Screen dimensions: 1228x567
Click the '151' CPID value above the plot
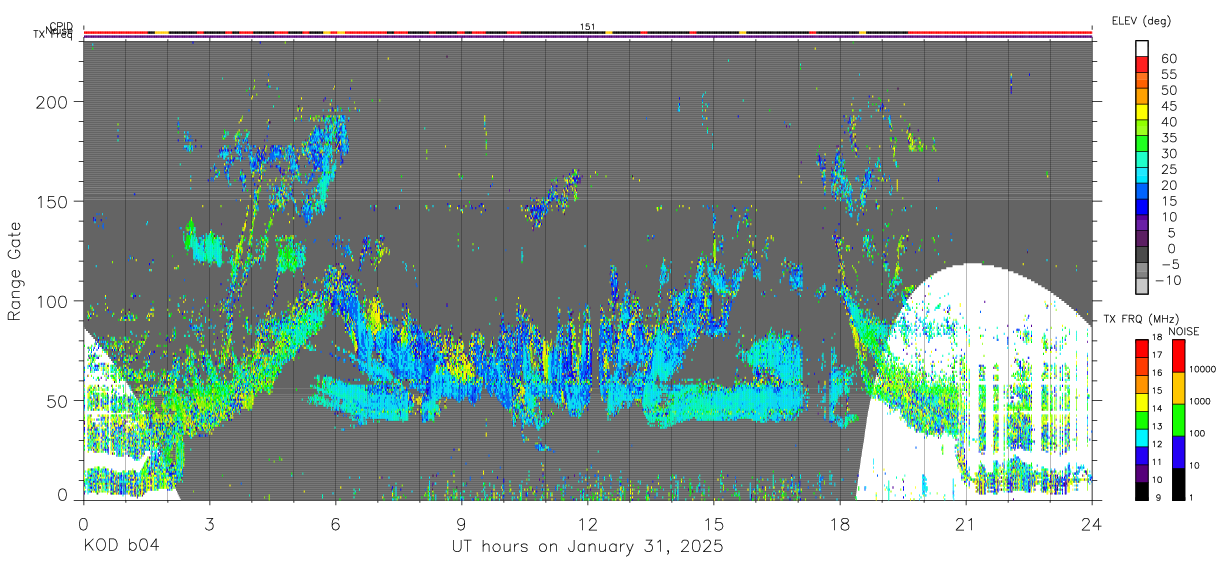tap(588, 27)
